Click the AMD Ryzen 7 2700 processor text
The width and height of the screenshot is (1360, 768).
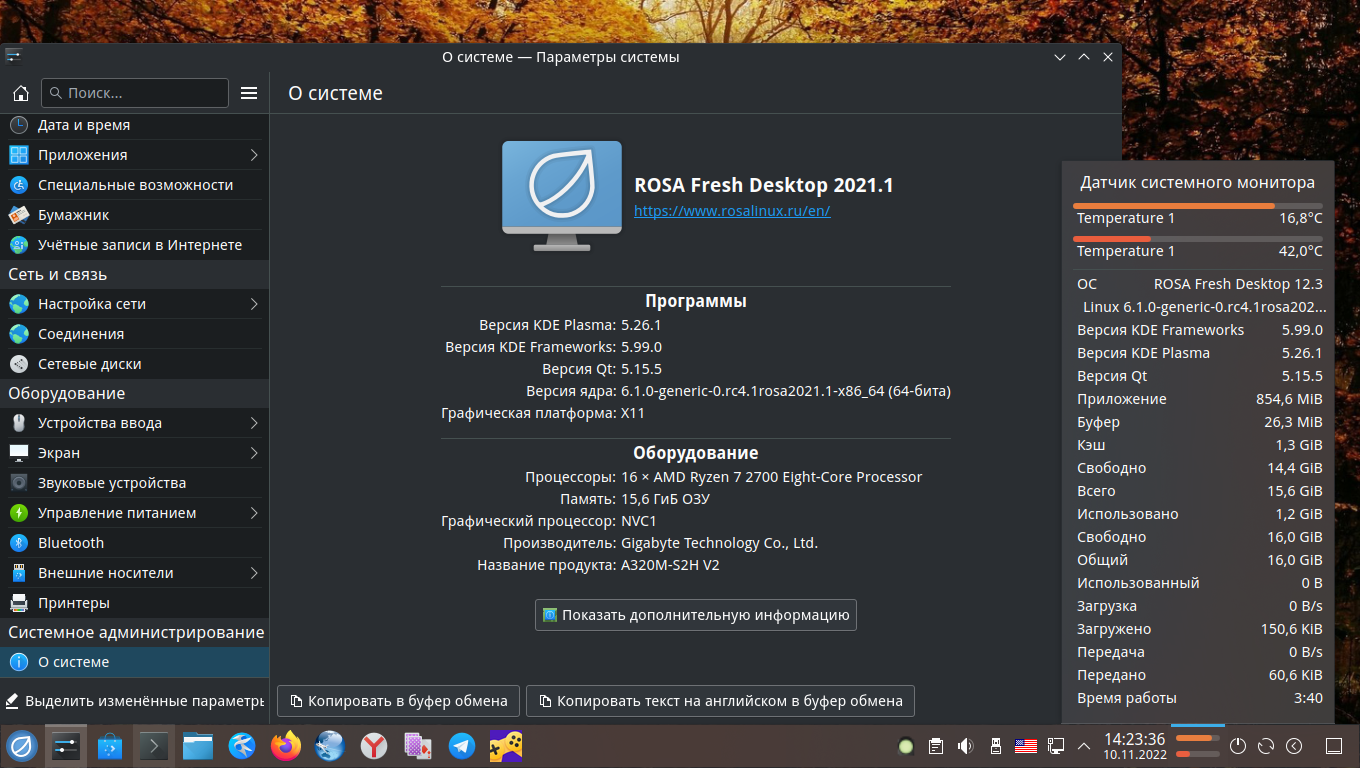pyautogui.click(x=771, y=477)
